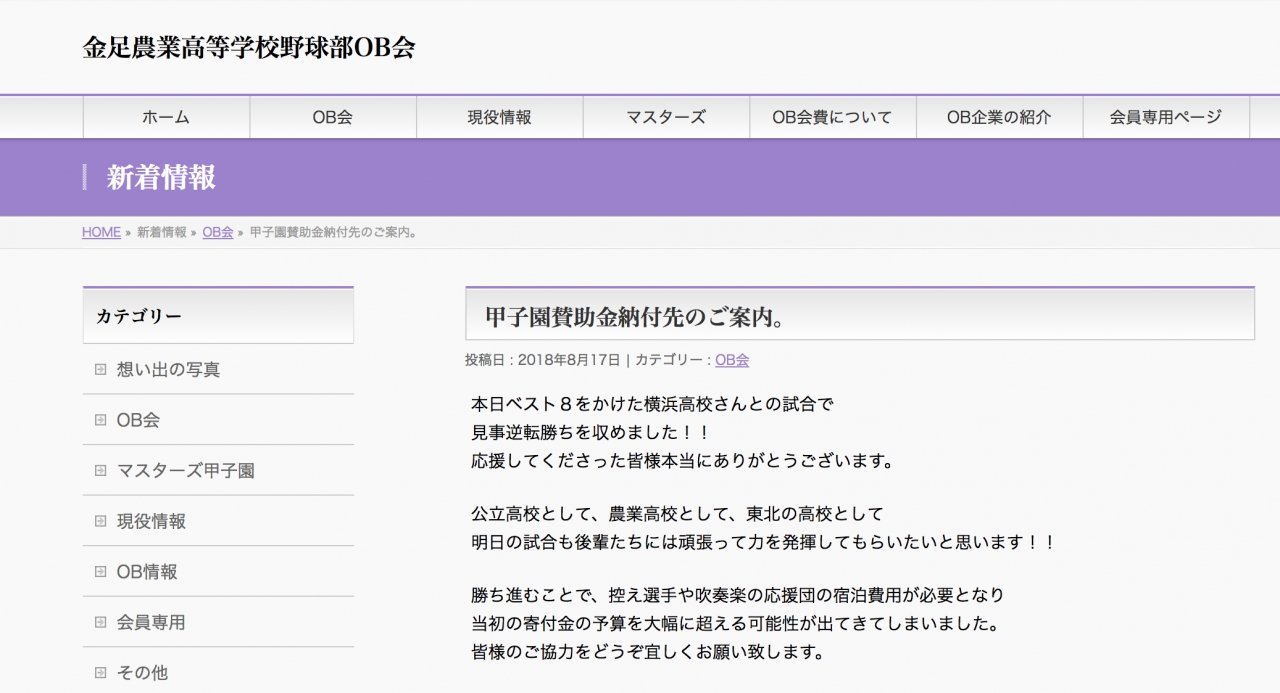Click the site title 金足農業高等学校野球部OB会
1280x693 pixels.
coord(250,45)
